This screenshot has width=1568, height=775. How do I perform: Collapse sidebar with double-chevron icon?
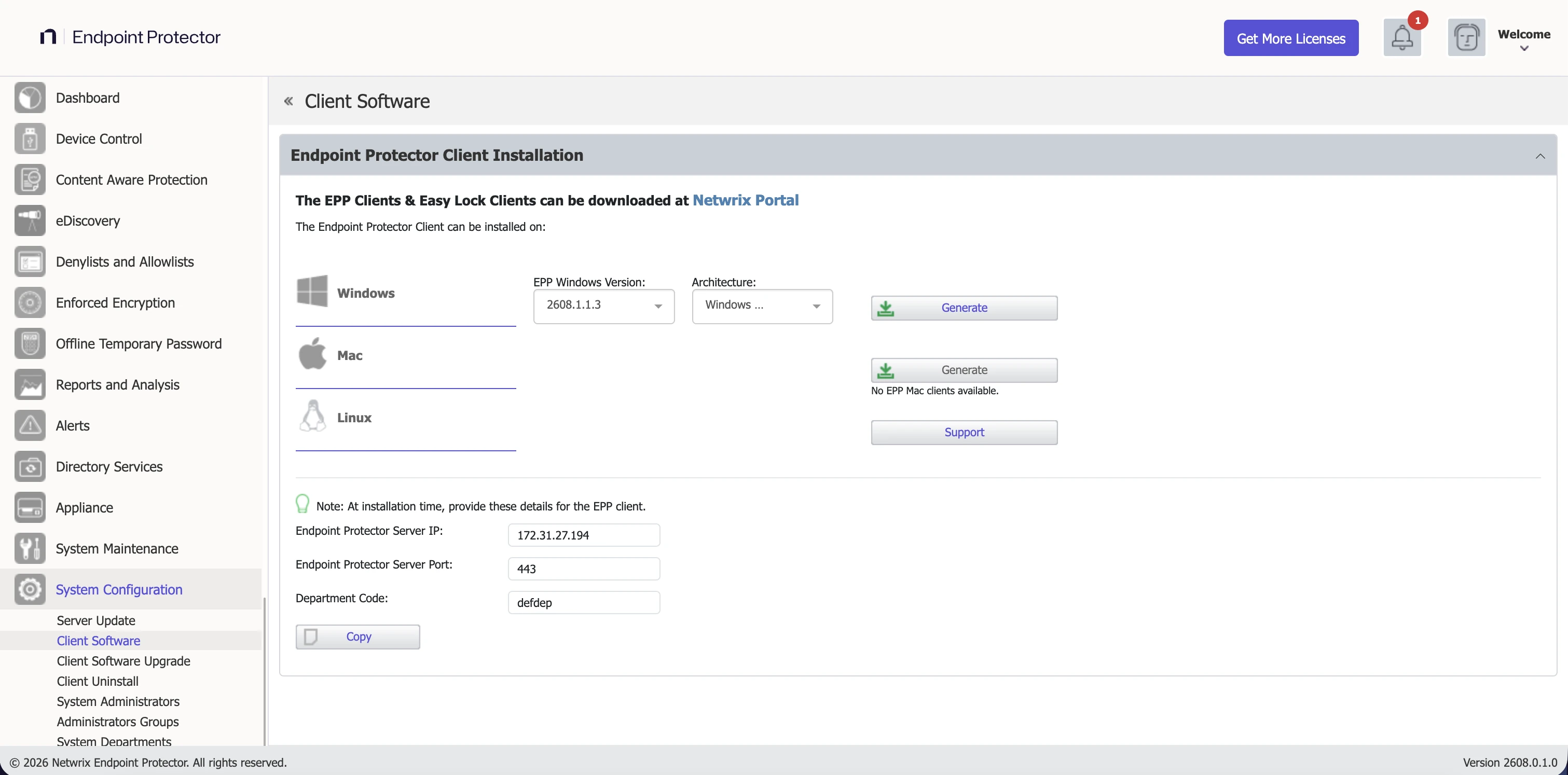pyautogui.click(x=288, y=101)
